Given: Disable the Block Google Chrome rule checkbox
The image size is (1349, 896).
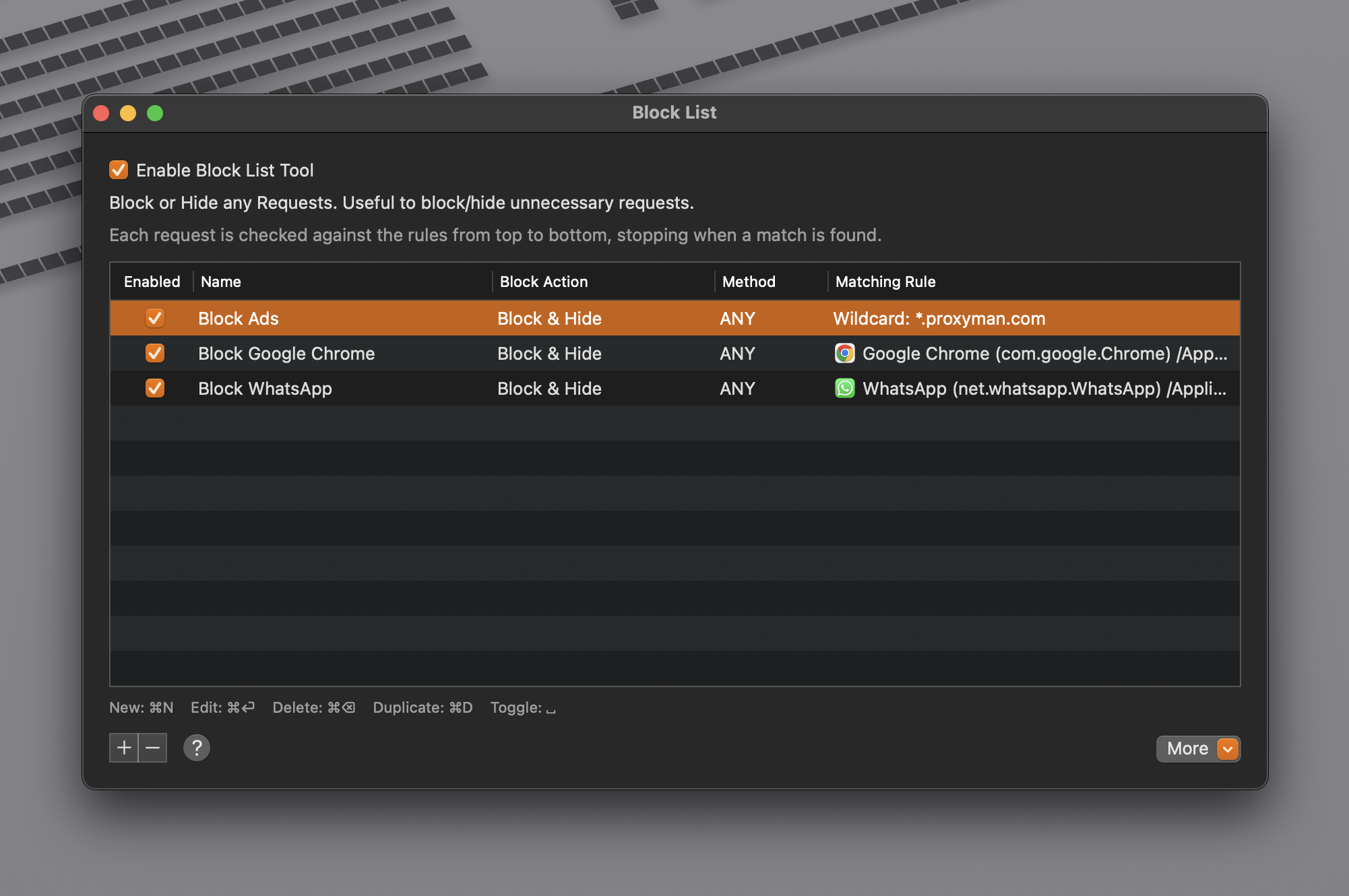Looking at the screenshot, I should 155,353.
